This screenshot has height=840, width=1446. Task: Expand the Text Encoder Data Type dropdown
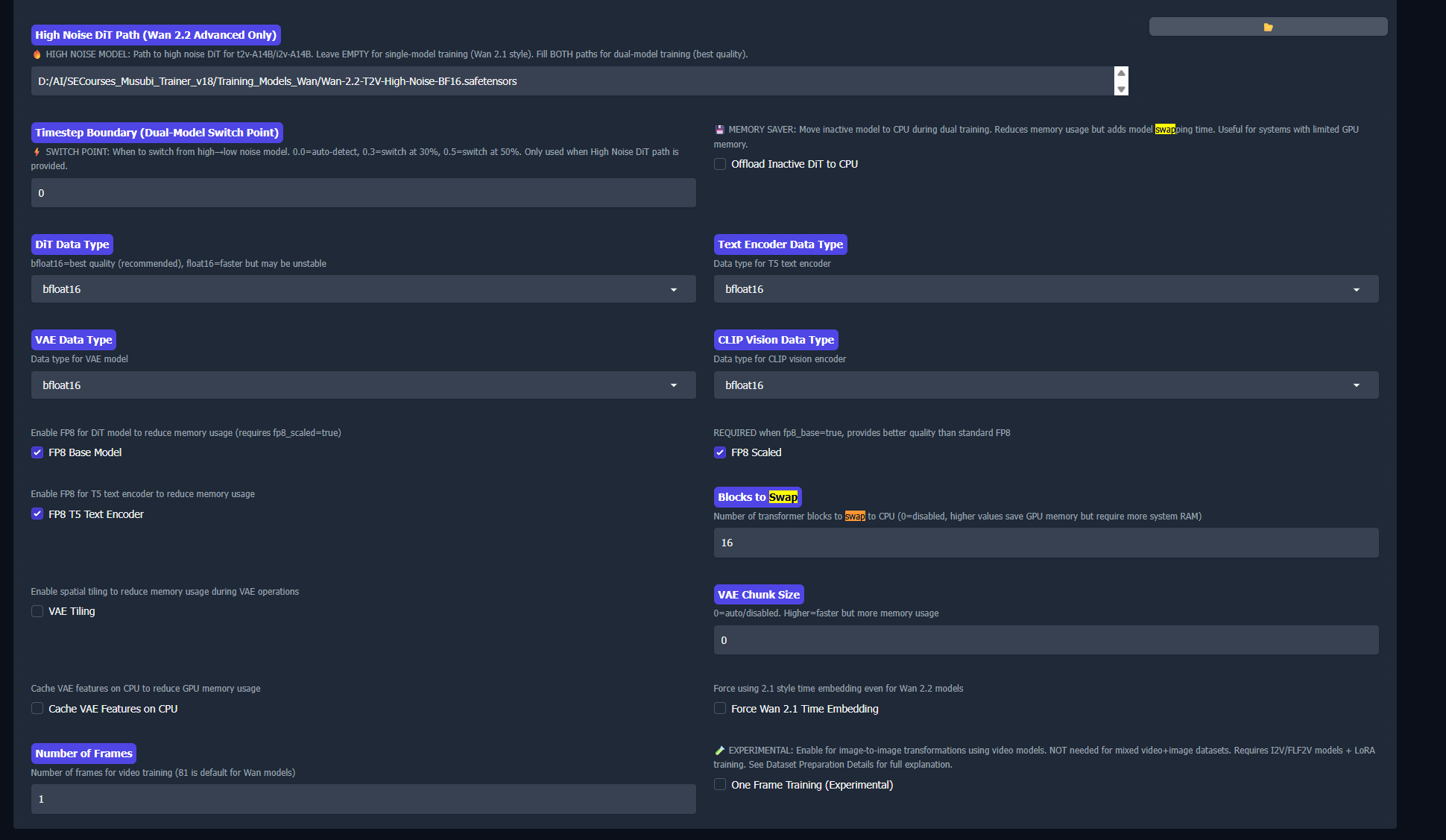pos(1046,289)
